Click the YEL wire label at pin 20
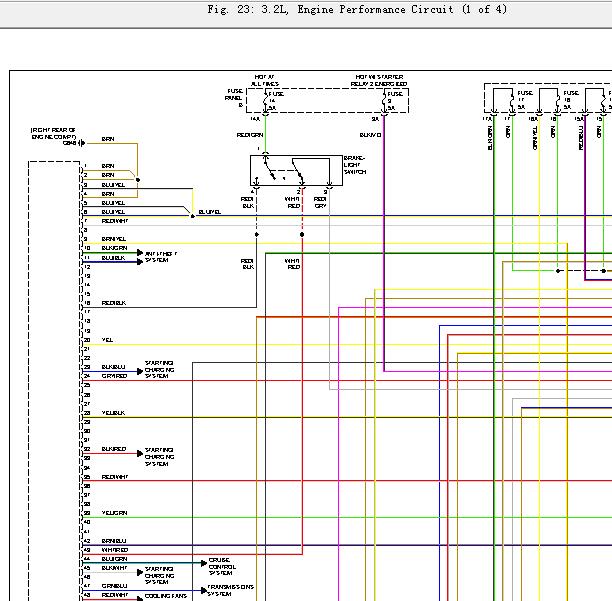The width and height of the screenshot is (612, 601). (107, 340)
